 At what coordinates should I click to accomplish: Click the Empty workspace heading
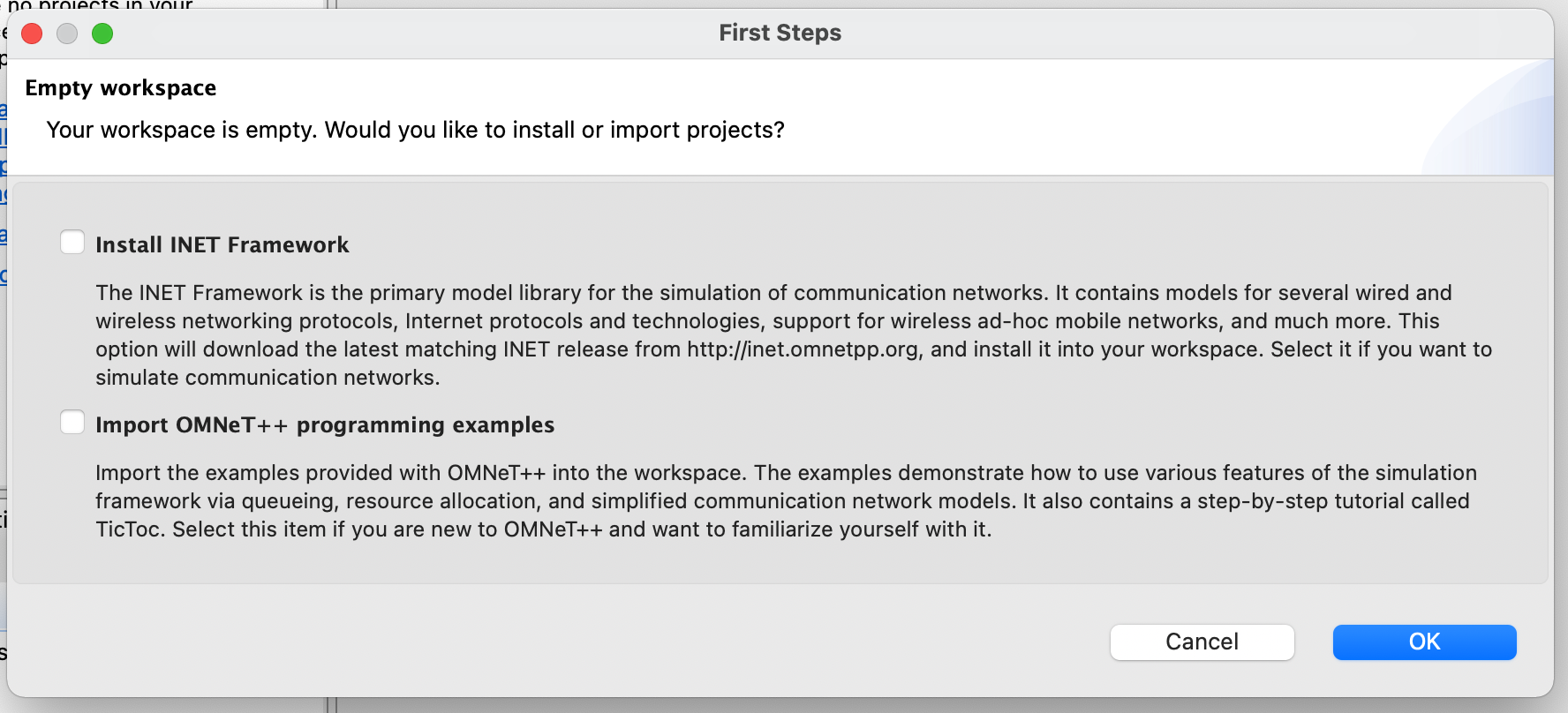tap(121, 87)
